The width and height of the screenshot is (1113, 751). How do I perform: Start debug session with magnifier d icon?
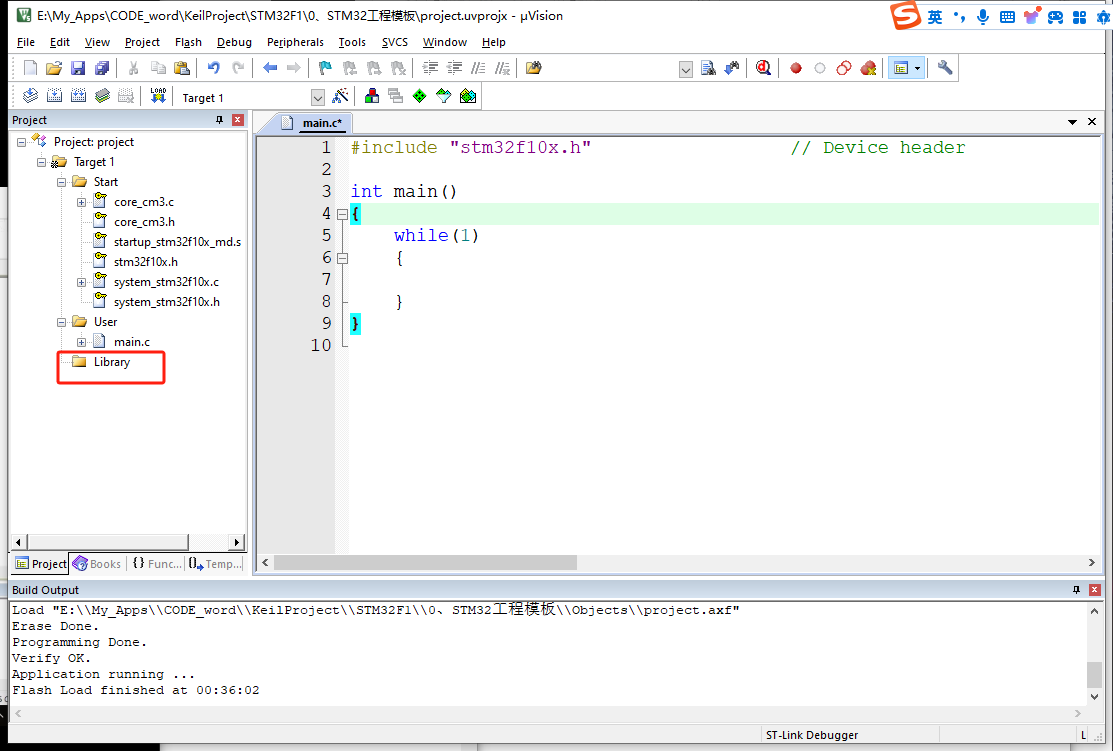[763, 68]
